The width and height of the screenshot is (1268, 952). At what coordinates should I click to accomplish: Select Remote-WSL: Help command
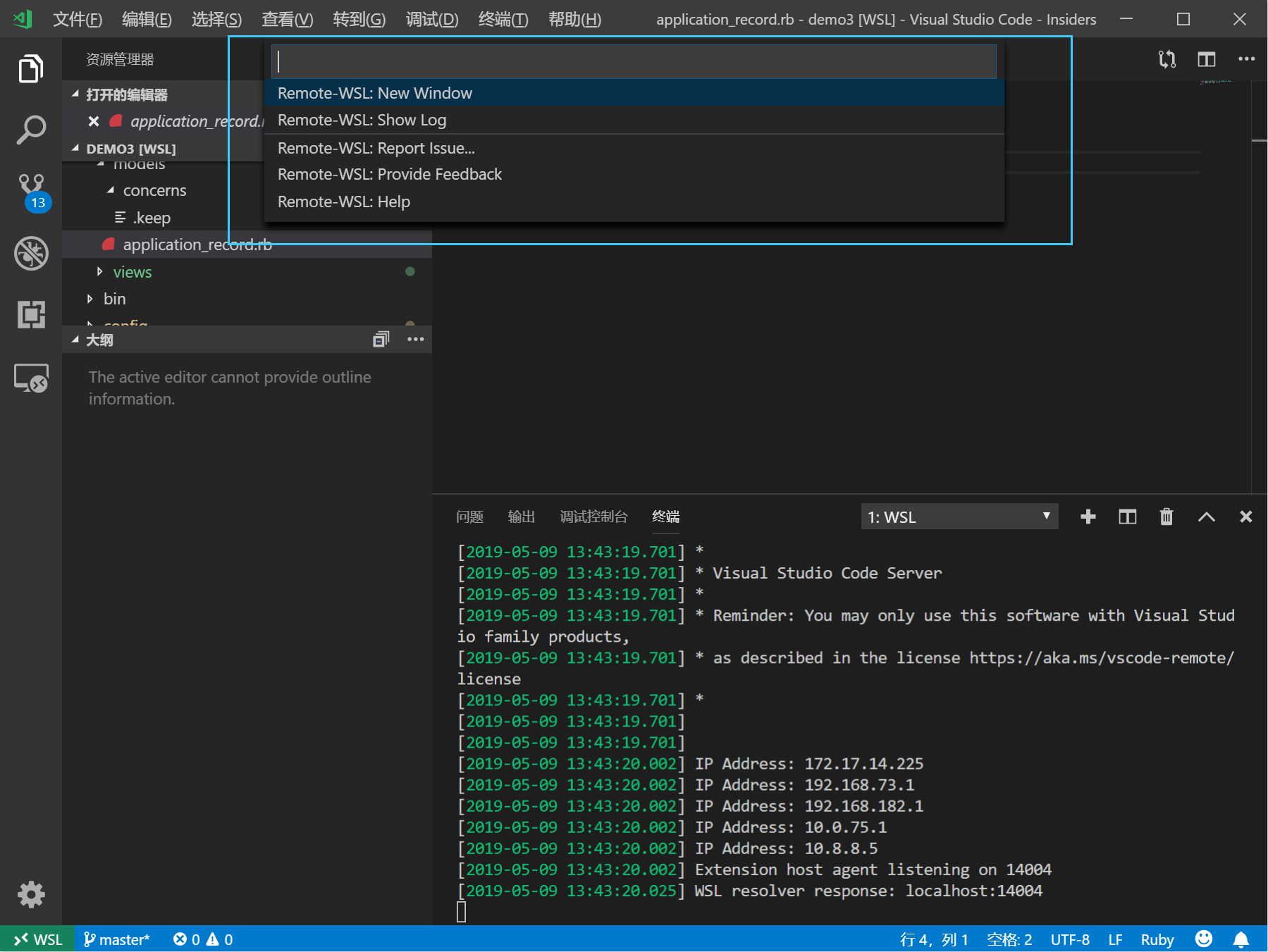(634, 202)
